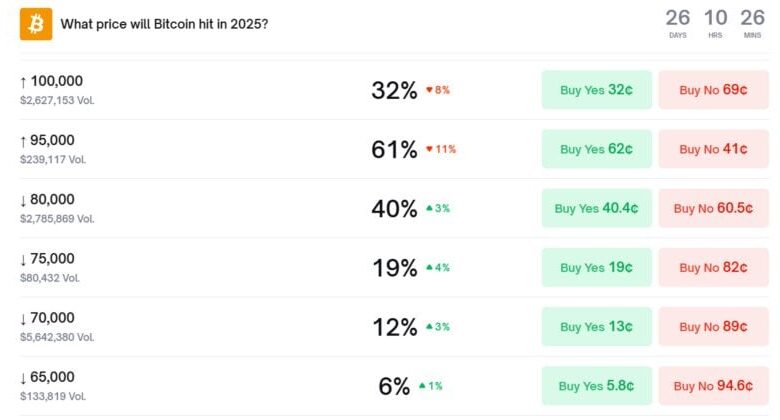This screenshot has height=420, width=780.
Task: Click the red down 8% change indicator
Action: (438, 90)
